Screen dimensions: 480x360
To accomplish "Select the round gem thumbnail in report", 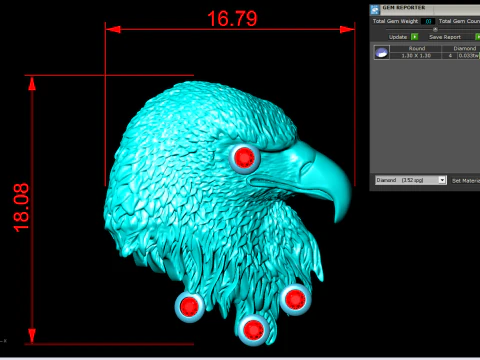I will 382,52.
